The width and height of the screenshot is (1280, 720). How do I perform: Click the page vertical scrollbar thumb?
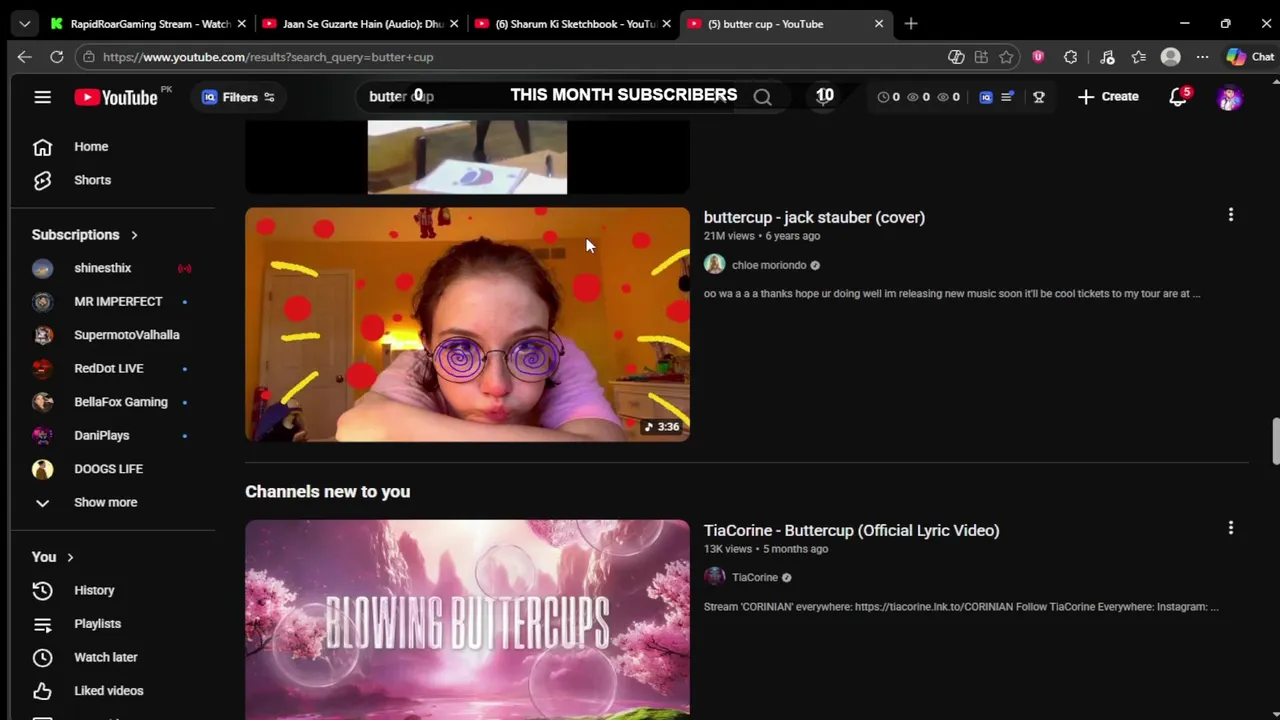(x=1275, y=441)
